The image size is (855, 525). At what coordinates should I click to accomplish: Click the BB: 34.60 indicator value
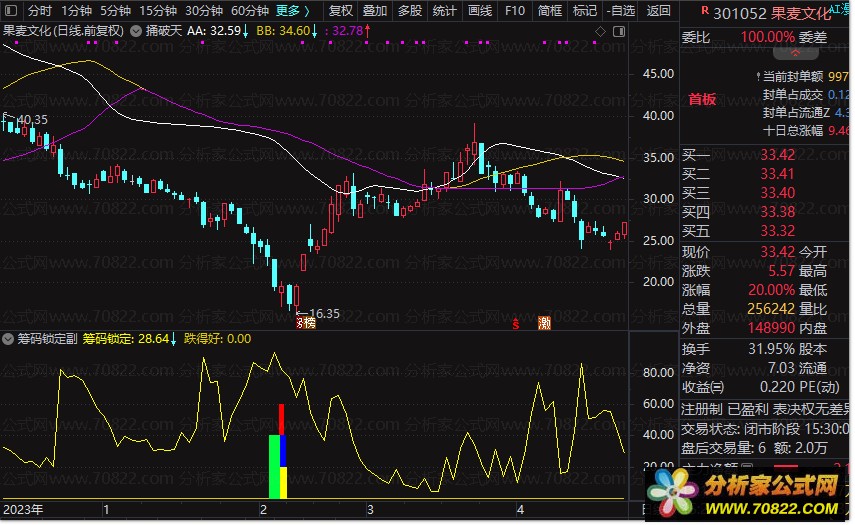287,31
